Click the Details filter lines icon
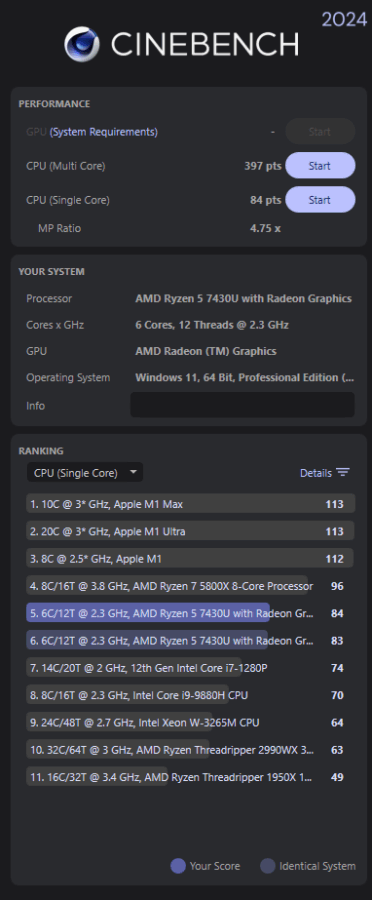This screenshot has height=900, width=372. 343,472
